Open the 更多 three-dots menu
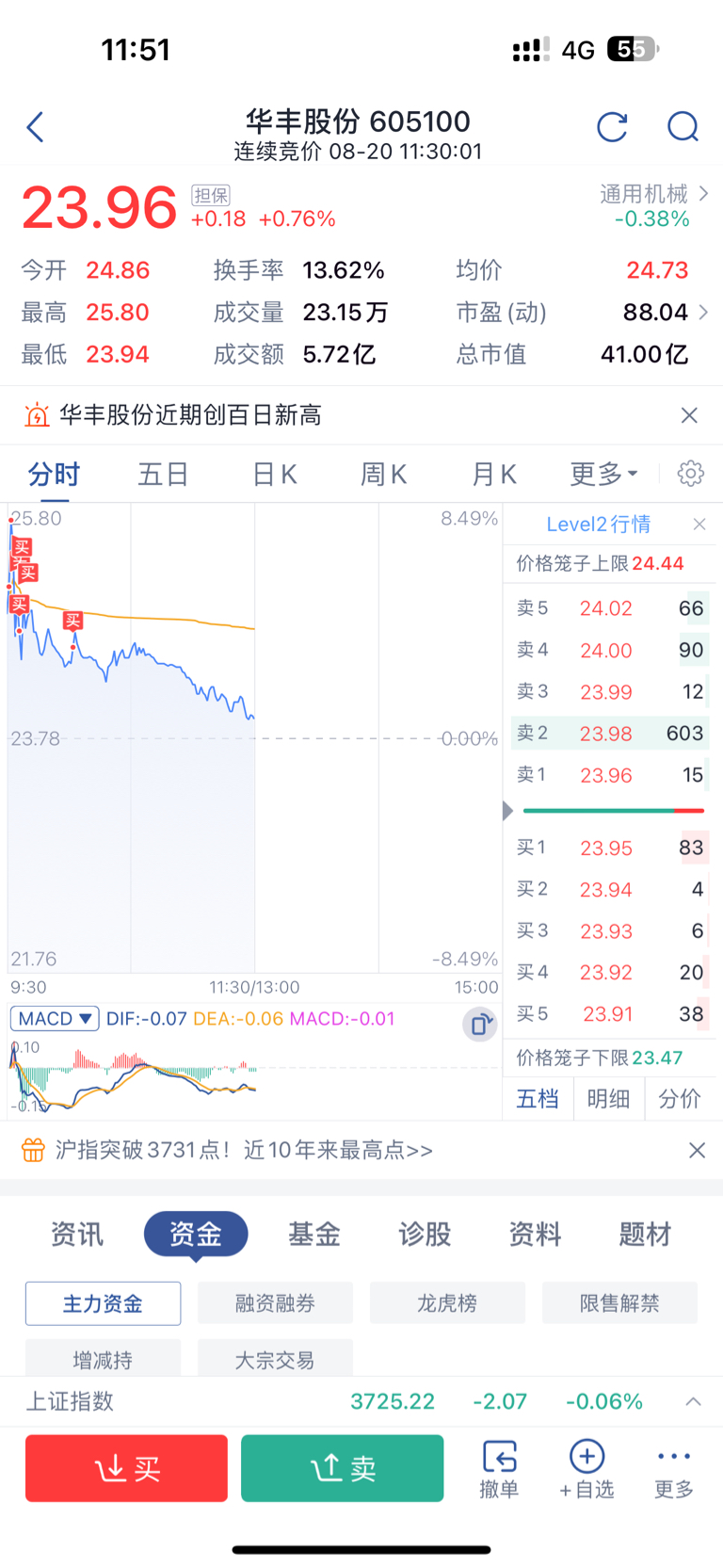The height and width of the screenshot is (1568, 723). [674, 1468]
